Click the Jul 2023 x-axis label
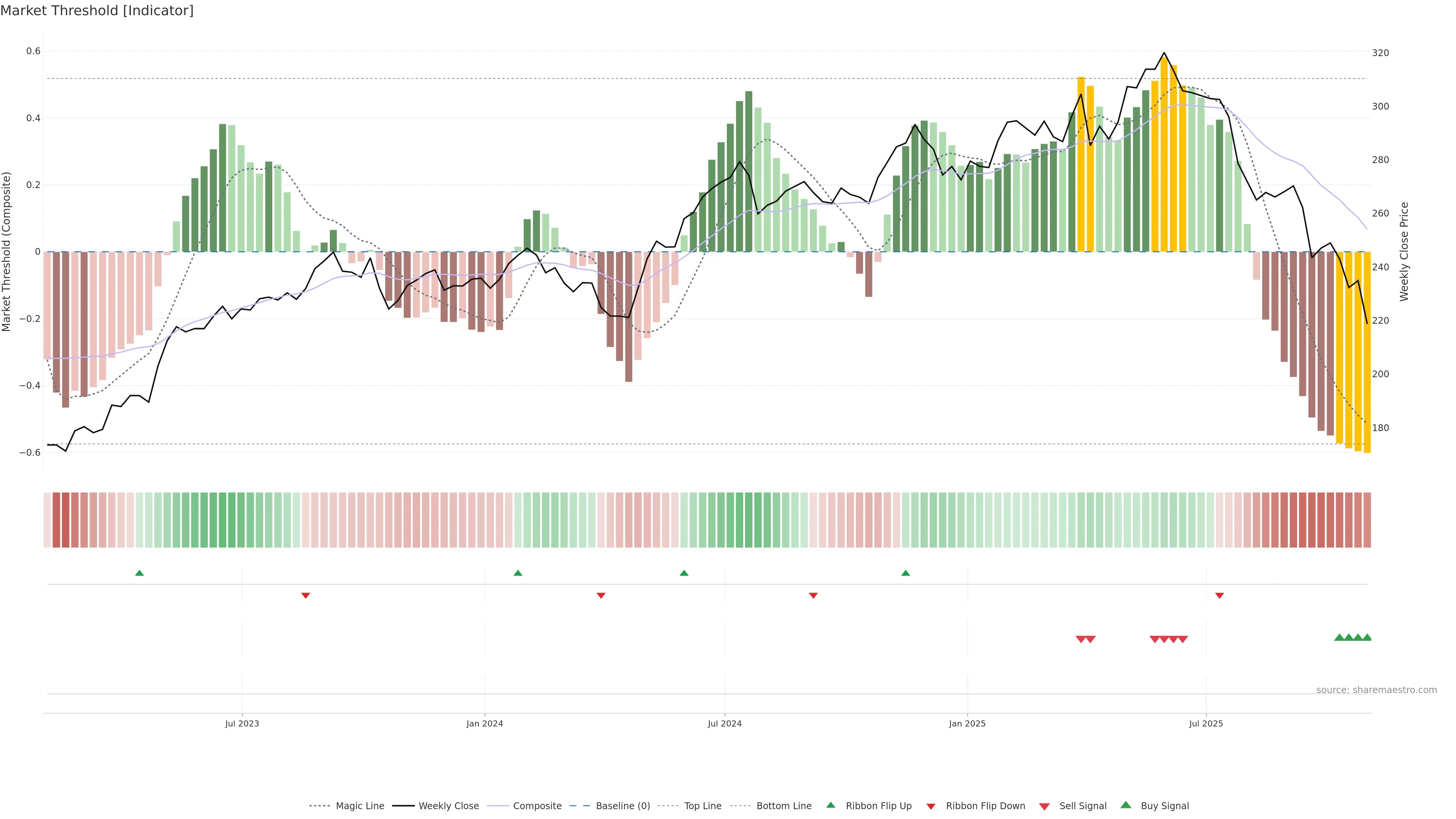 tap(242, 723)
